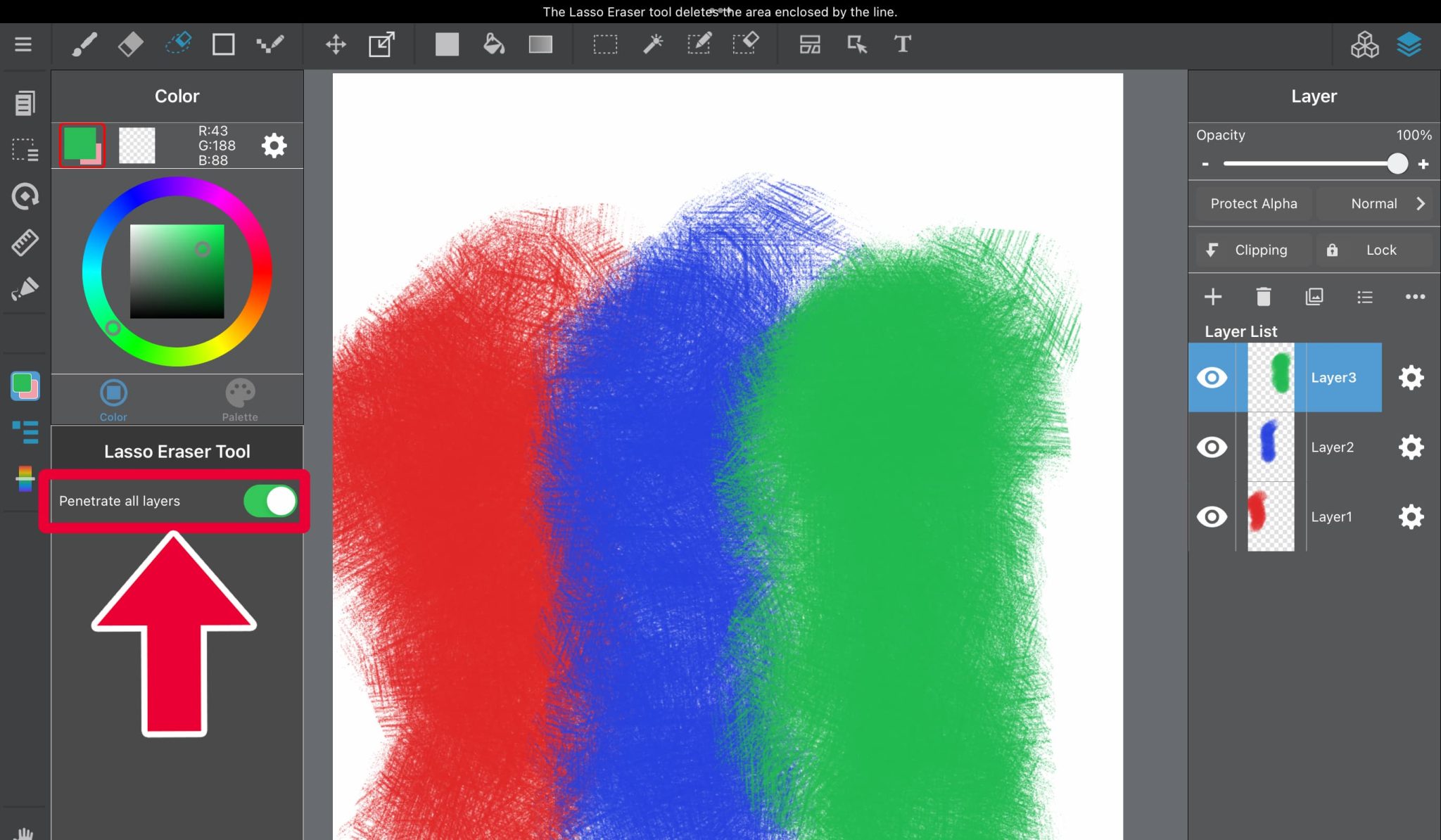1441x840 pixels.
Task: Open the hamburger menu
Action: (x=23, y=44)
